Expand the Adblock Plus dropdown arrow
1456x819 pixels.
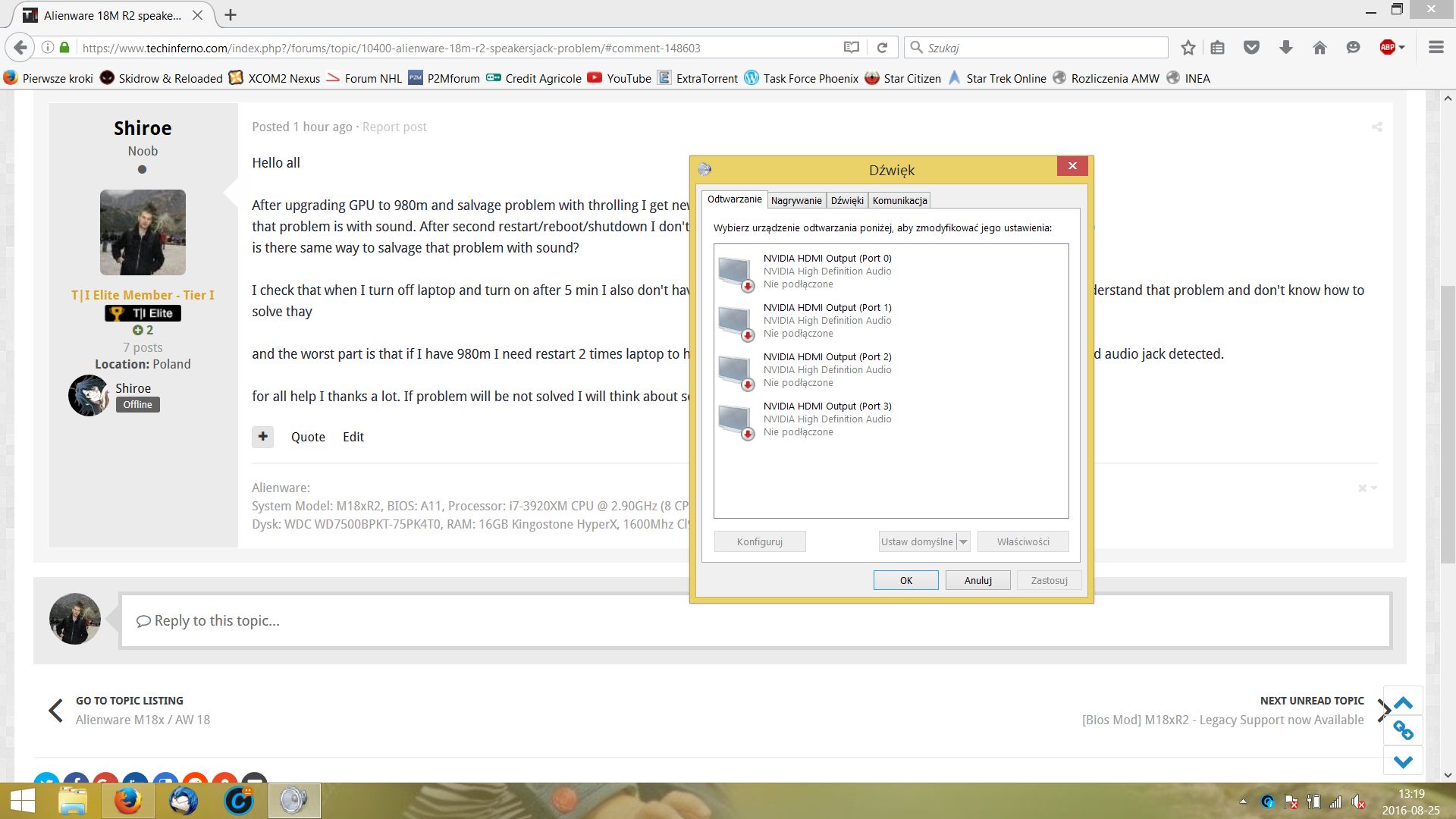click(1402, 48)
